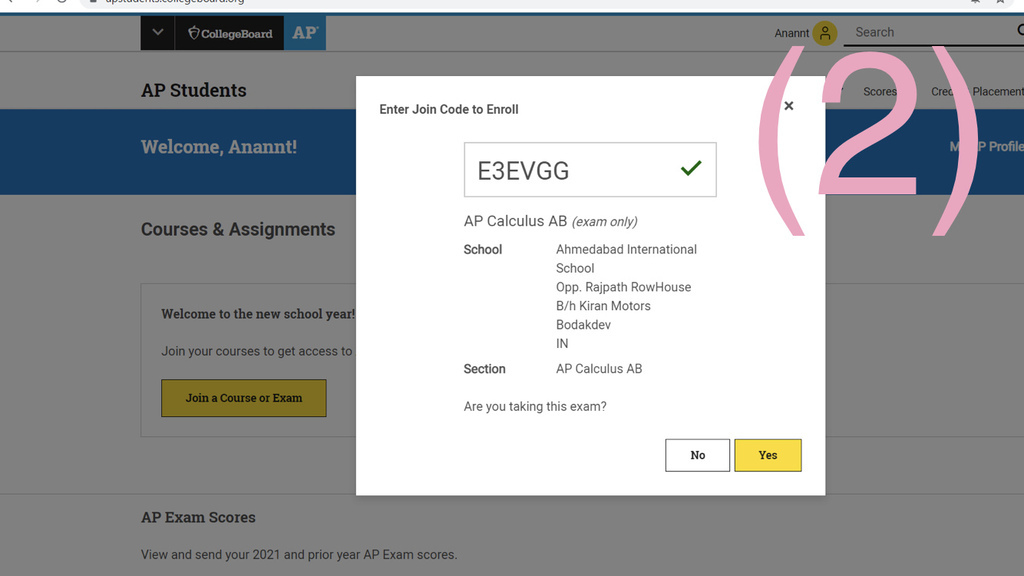Expand the College Board sites dropdown chevron
Image resolution: width=1024 pixels, height=576 pixels.
point(157,32)
